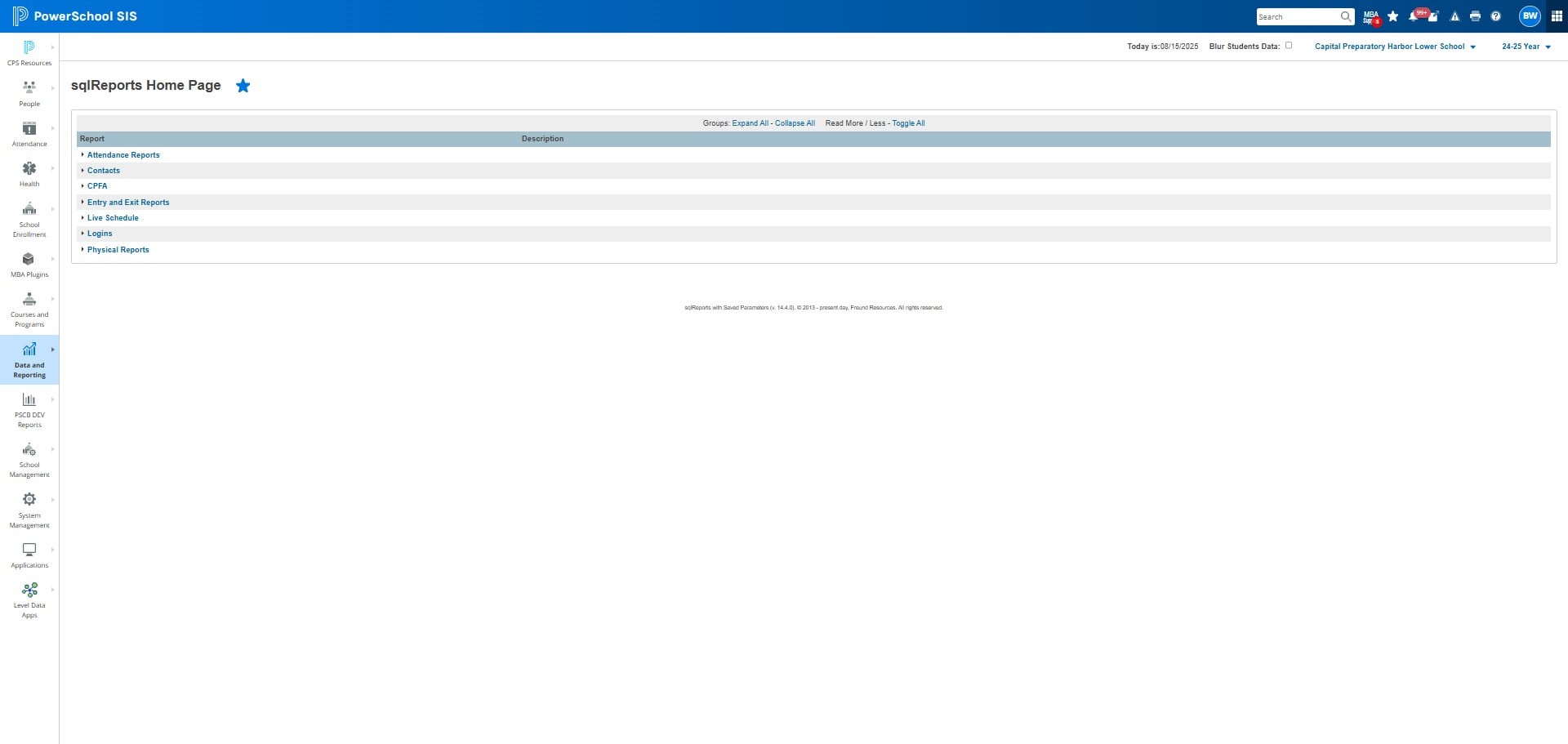Screen dimensions: 1568x744
Task: Click the Toggle All link
Action: click(908, 123)
